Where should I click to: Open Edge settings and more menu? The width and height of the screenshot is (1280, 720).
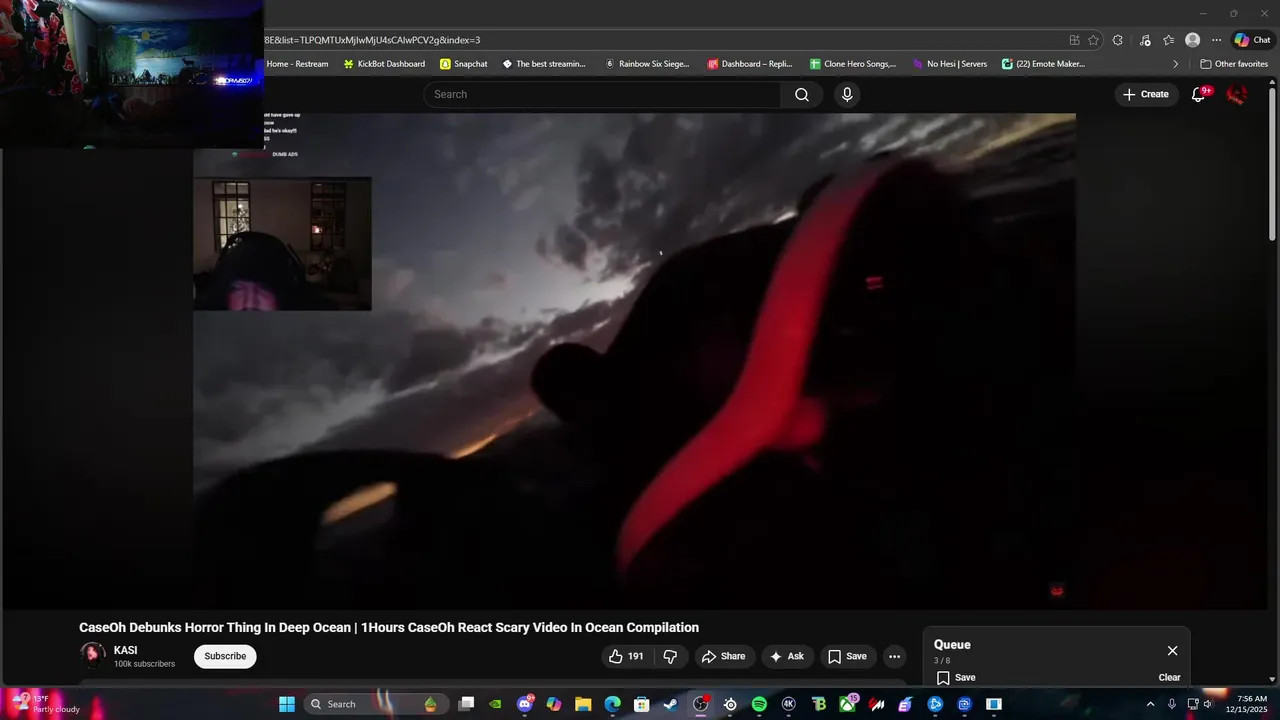pos(1216,40)
